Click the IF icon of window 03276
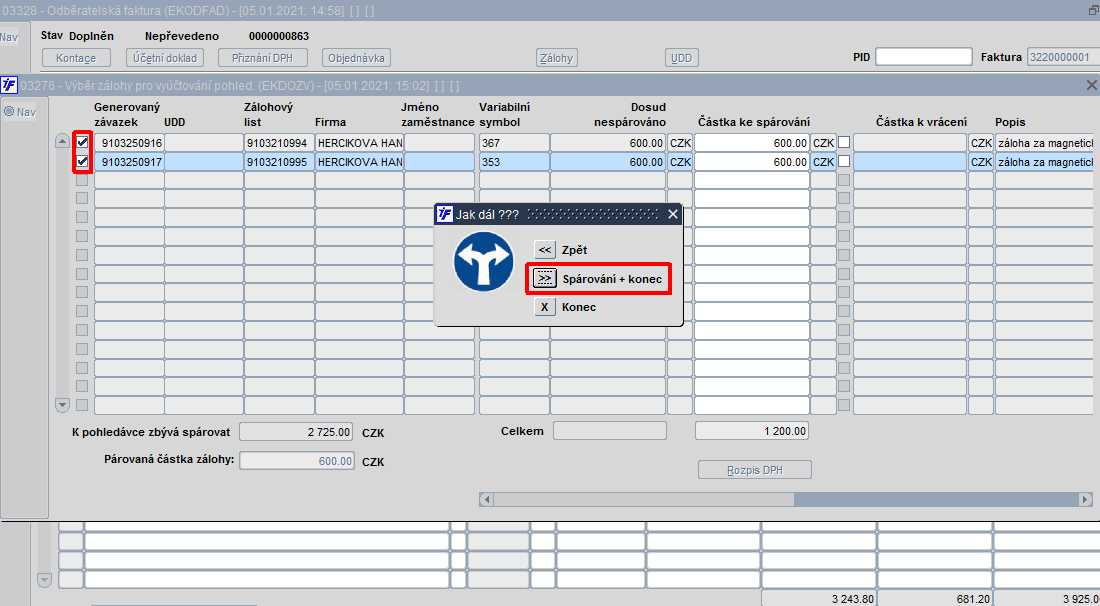1100x606 pixels. (x=9, y=85)
